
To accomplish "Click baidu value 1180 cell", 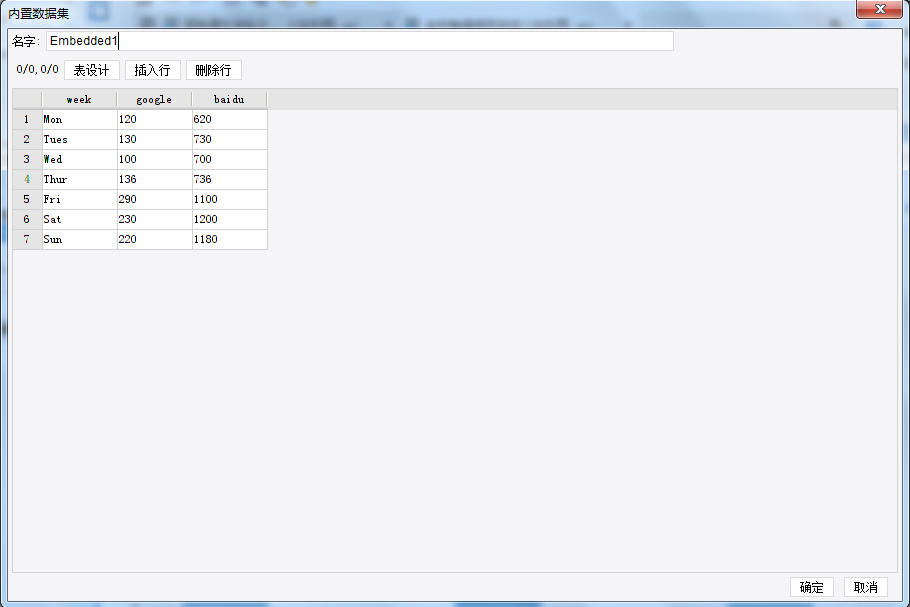I will tap(230, 240).
